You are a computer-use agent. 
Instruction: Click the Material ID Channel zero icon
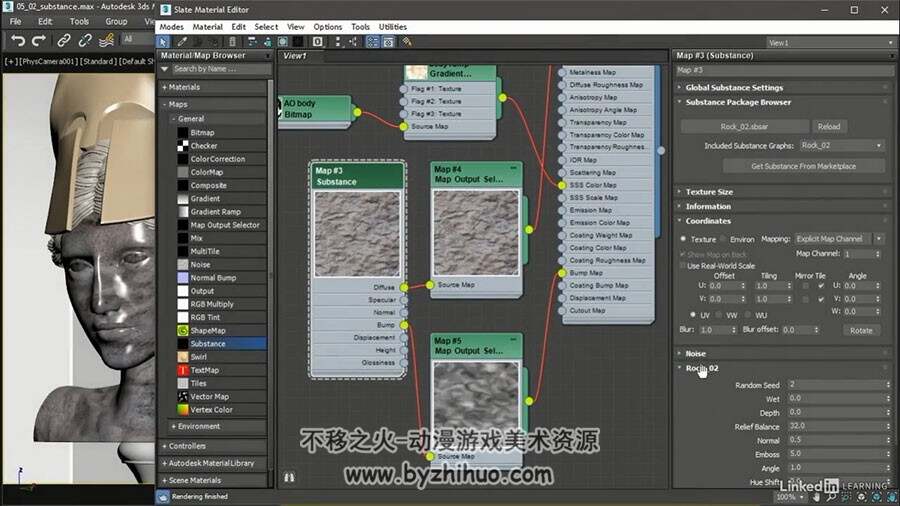[317, 42]
